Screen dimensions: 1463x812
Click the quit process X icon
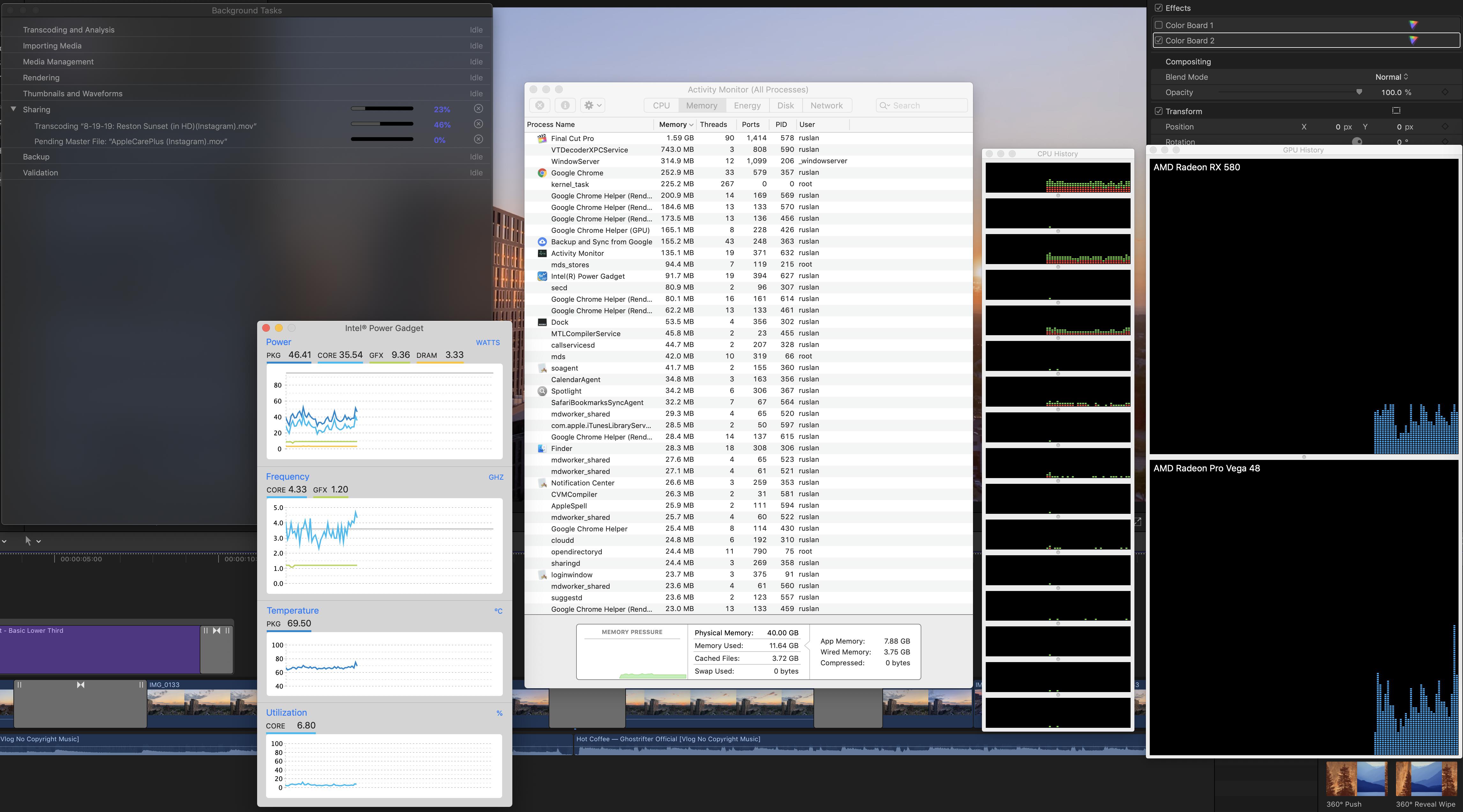(x=539, y=105)
